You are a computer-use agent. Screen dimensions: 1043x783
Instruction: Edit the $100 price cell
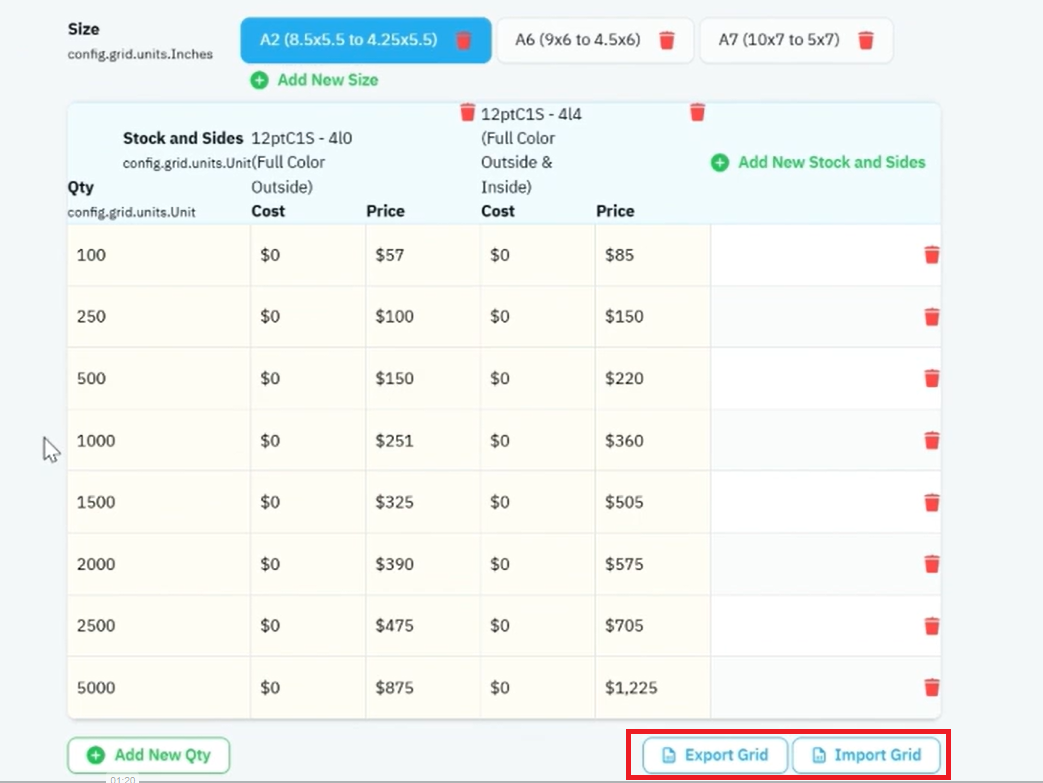point(422,317)
